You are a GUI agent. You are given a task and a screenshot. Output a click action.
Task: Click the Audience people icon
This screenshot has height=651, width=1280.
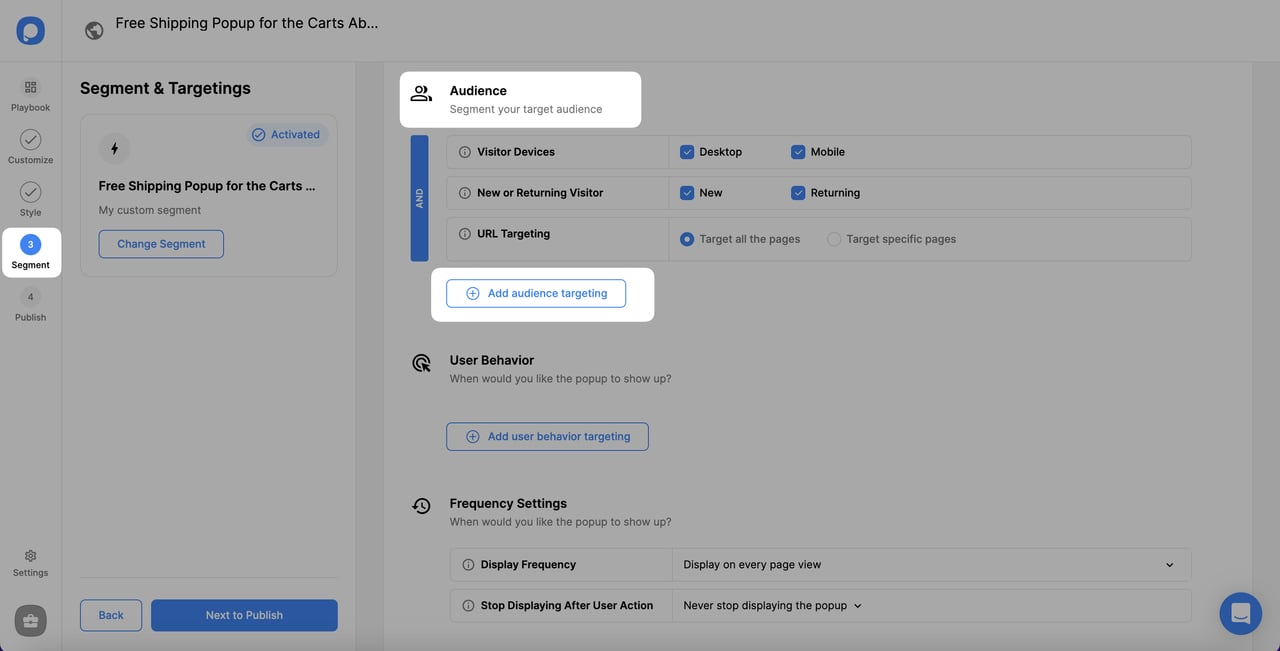click(422, 94)
